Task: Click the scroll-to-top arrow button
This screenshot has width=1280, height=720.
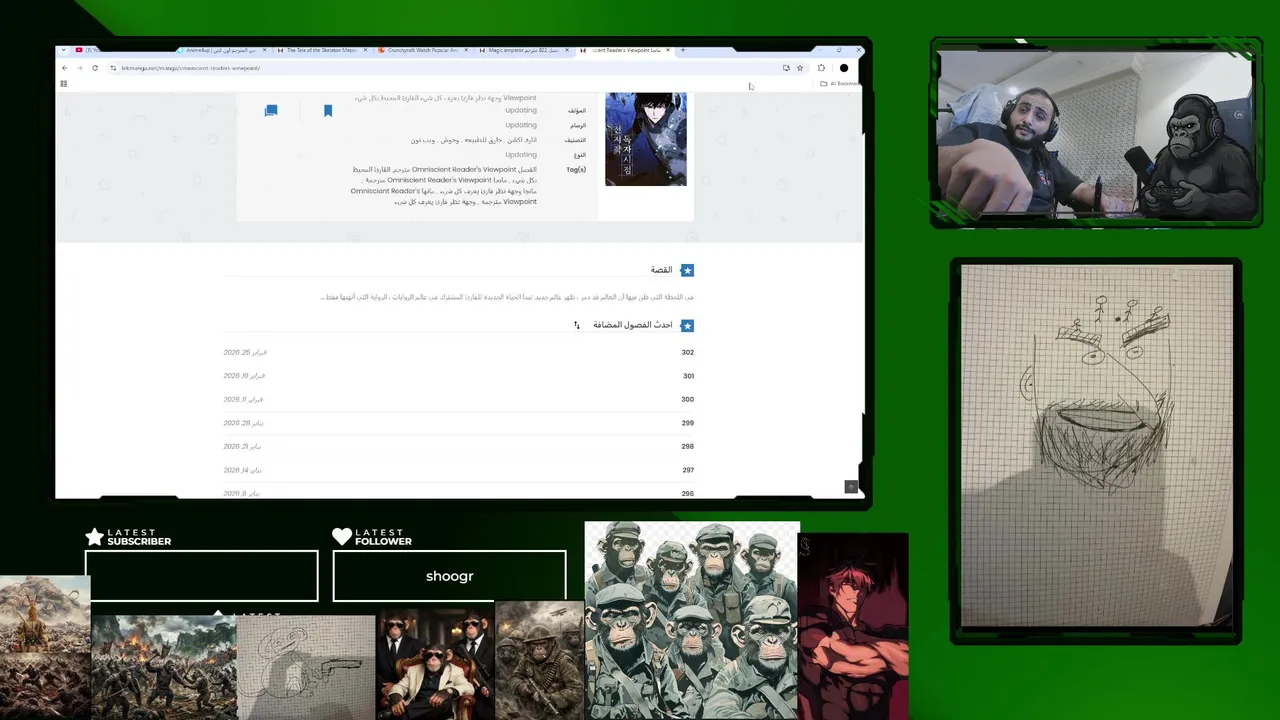Action: [x=851, y=487]
